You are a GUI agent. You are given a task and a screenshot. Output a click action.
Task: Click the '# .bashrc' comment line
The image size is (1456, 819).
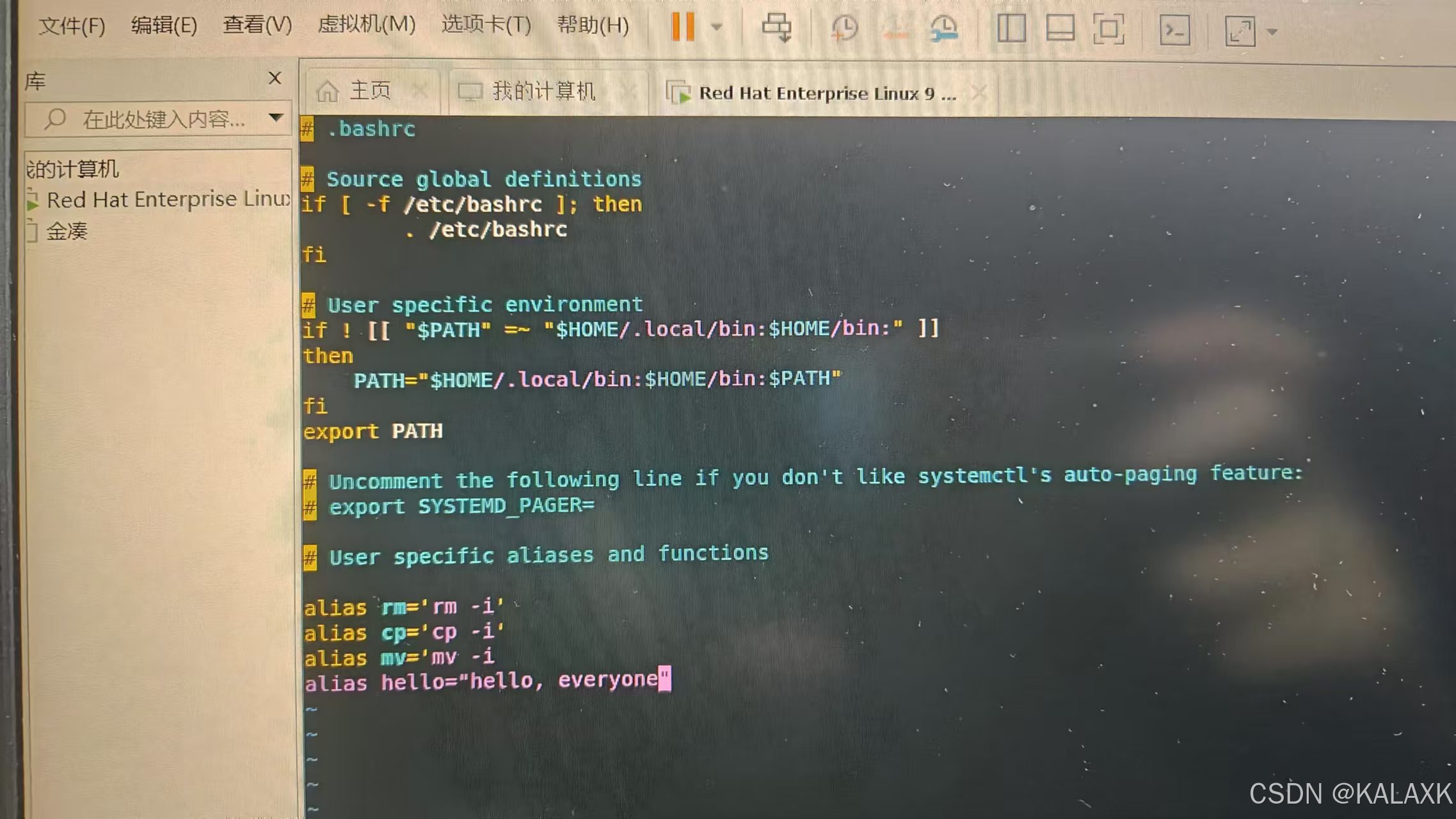[358, 129]
